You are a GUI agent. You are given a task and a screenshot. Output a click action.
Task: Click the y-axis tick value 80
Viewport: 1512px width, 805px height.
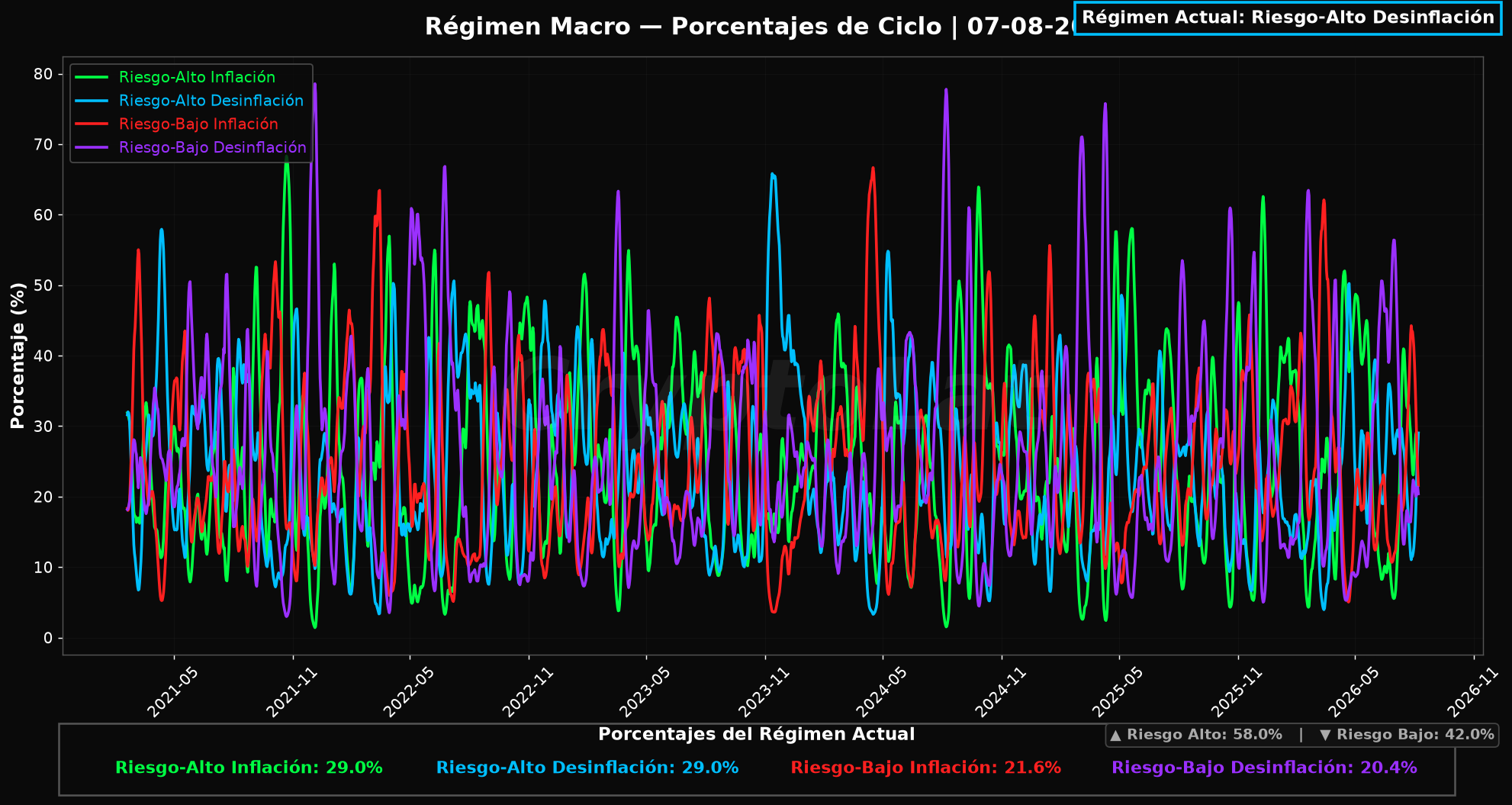coord(43,74)
